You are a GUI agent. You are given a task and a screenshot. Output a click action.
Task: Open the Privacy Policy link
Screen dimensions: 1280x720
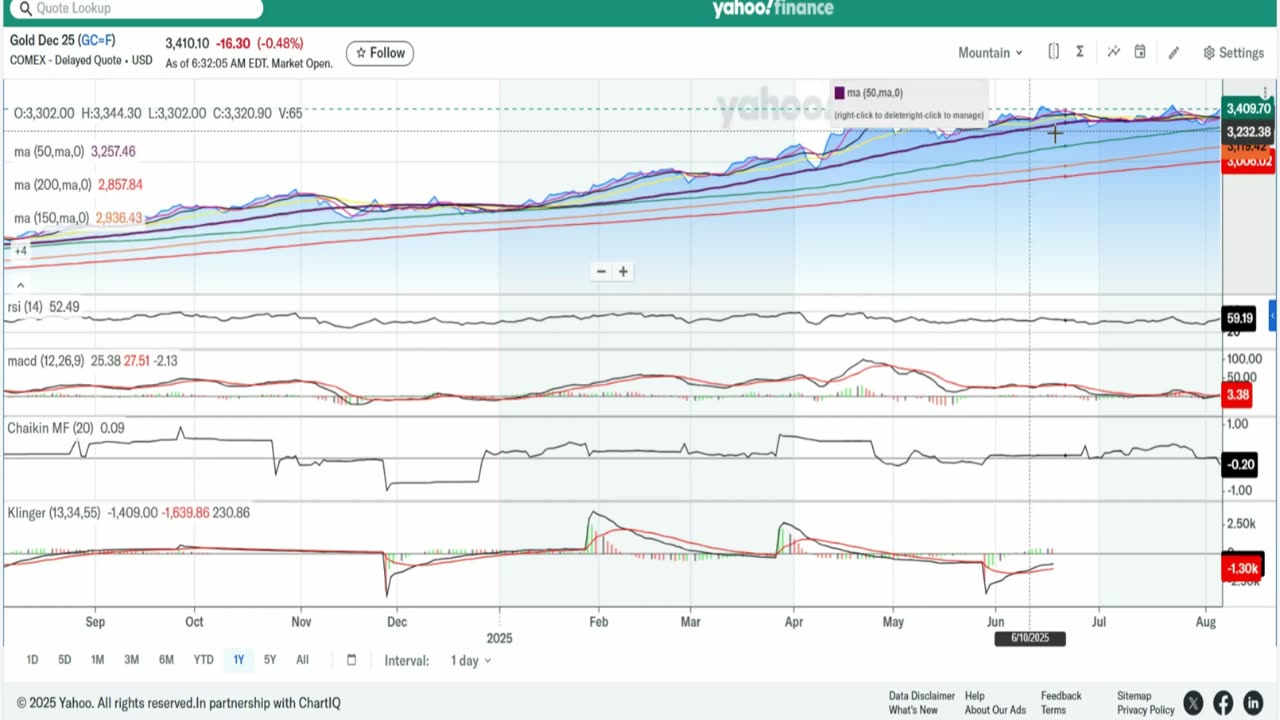pos(1145,710)
